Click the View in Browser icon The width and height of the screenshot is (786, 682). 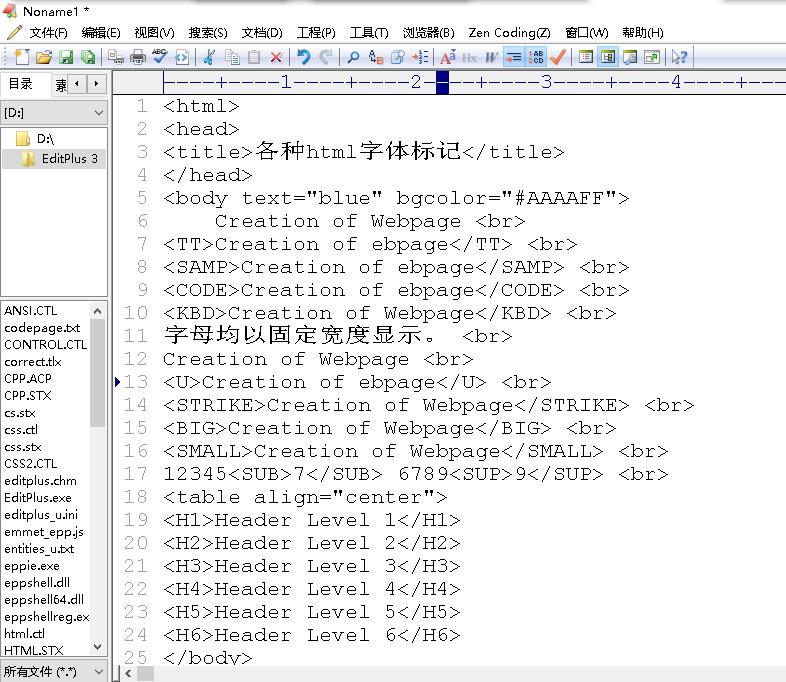click(x=182, y=57)
